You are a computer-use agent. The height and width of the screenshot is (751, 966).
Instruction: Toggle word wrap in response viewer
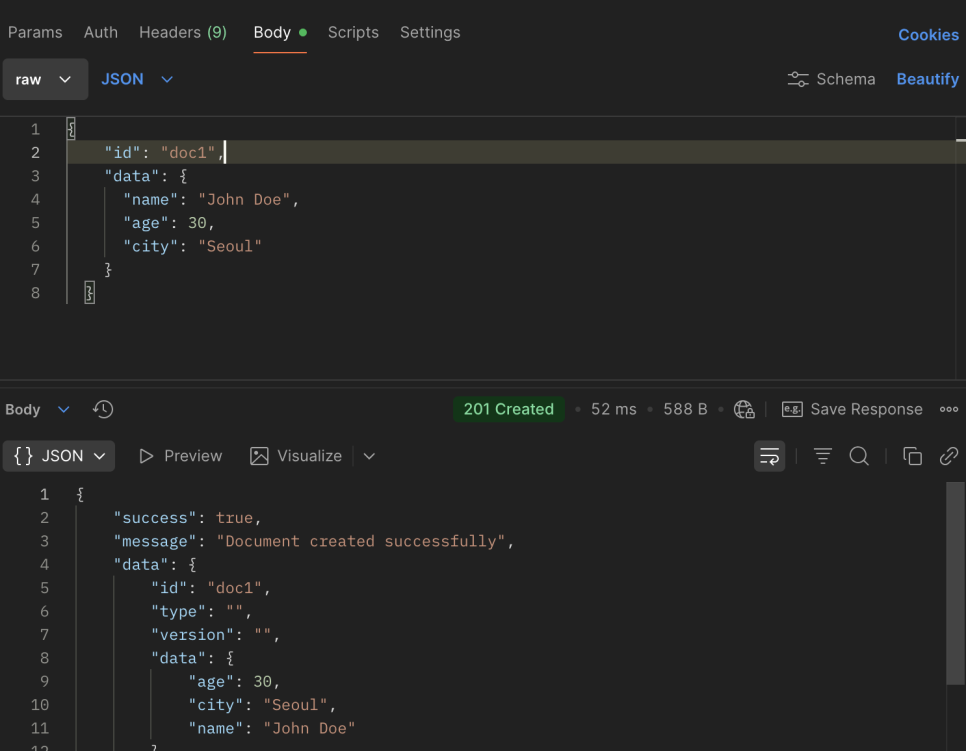tap(769, 456)
